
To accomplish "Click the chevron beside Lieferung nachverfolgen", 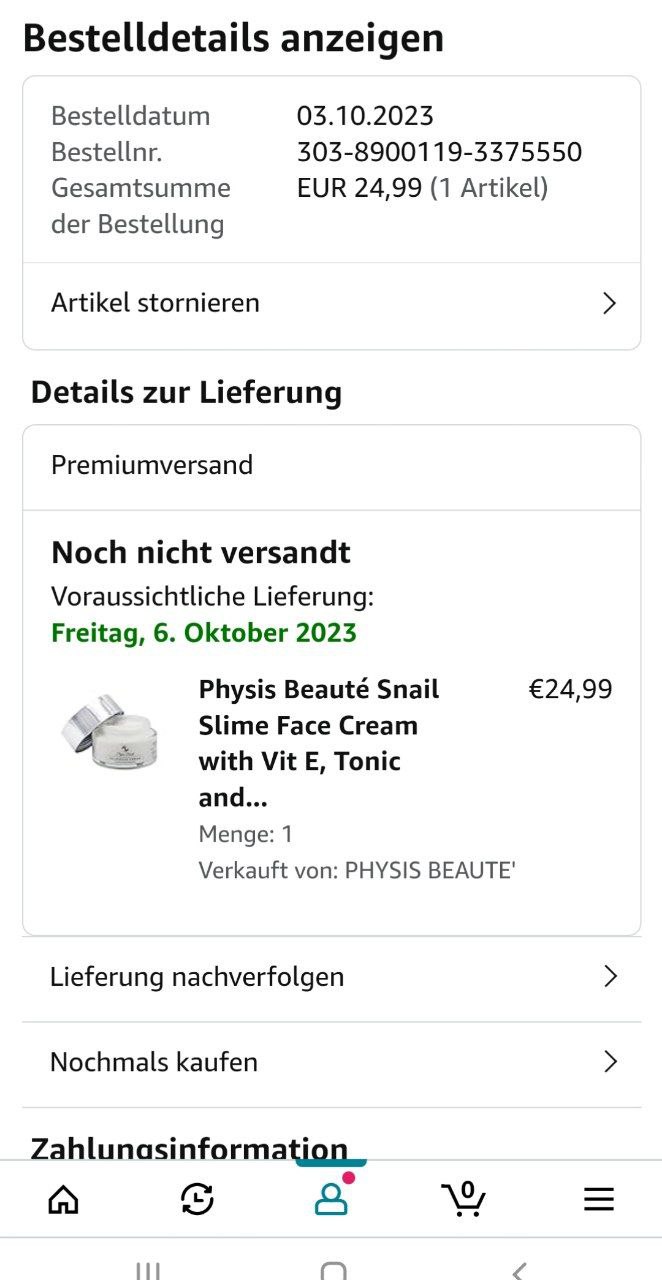I will pos(611,977).
